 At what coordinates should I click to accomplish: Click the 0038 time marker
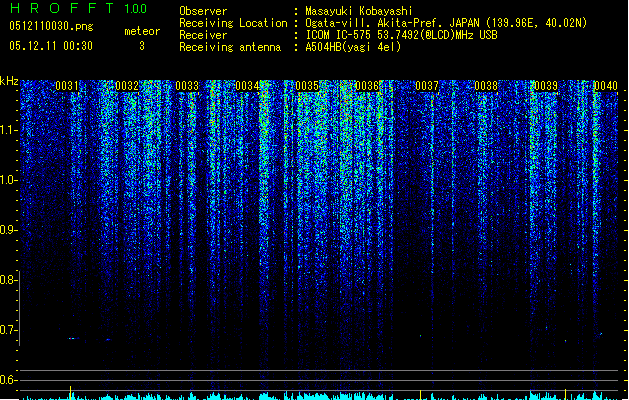coord(486,86)
